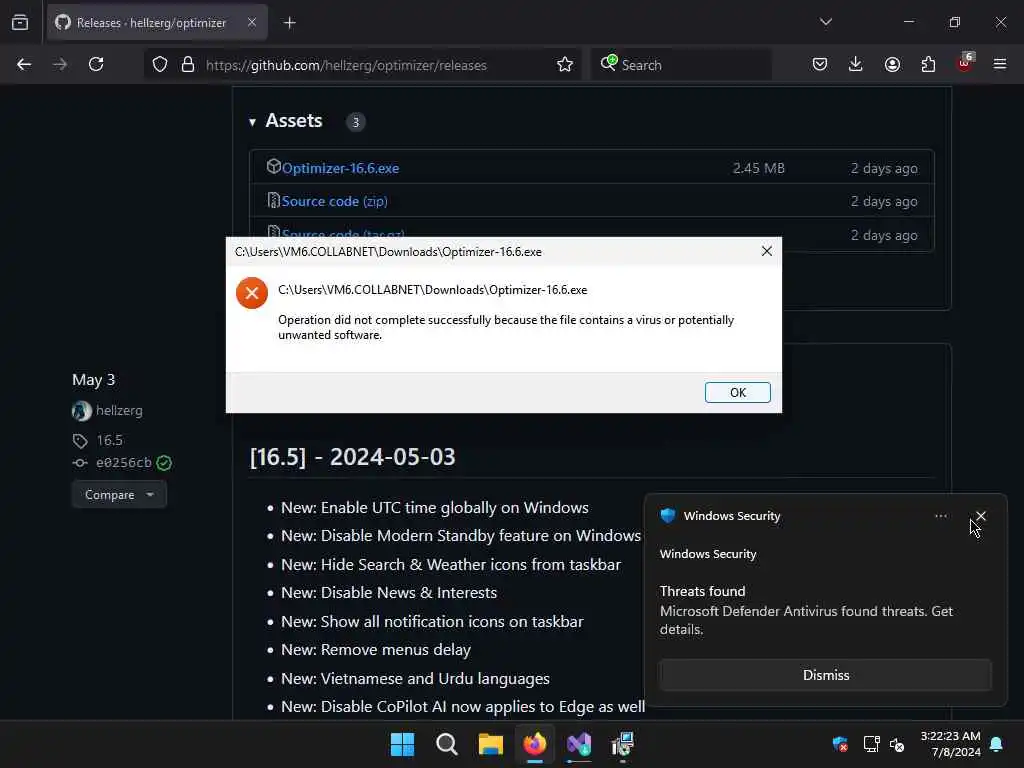This screenshot has width=1024, height=768.
Task: Open the Windows Start menu
Action: [x=402, y=744]
